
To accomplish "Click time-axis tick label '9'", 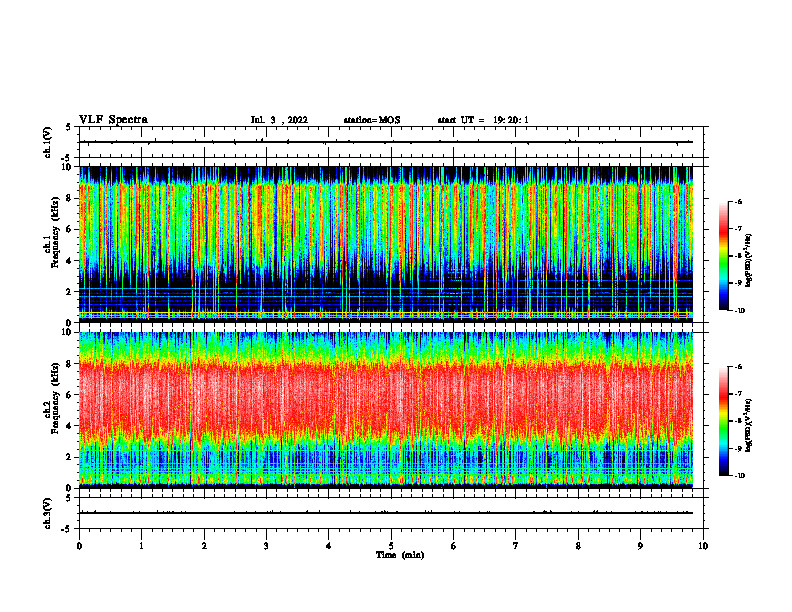I will 640,546.
